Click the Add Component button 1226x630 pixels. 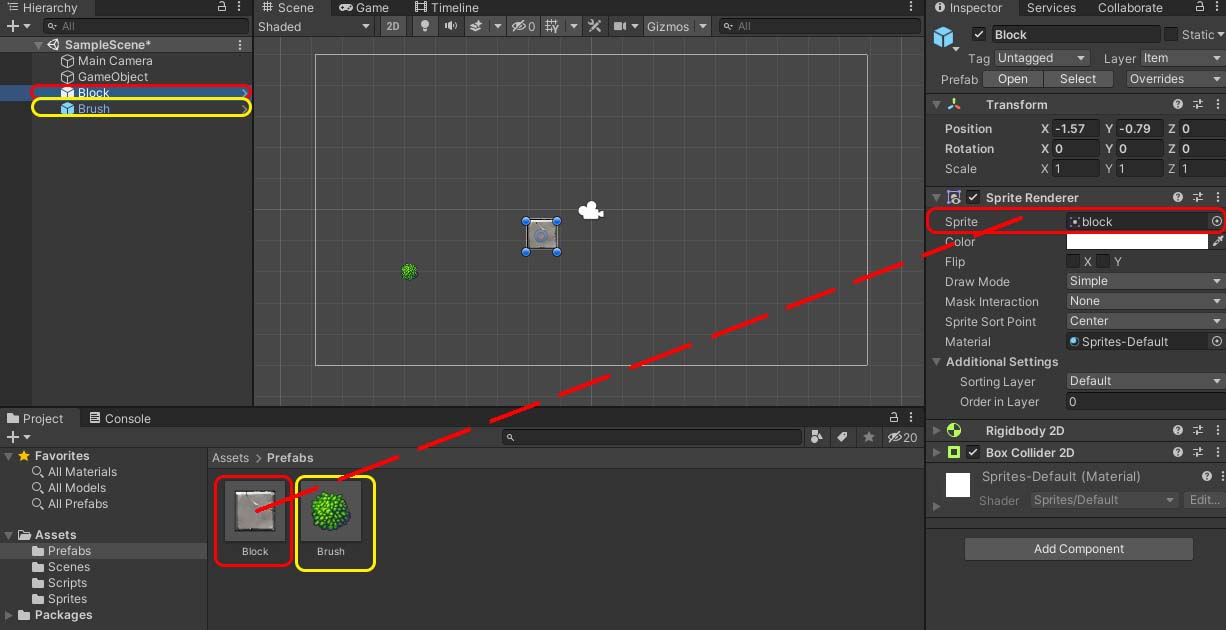1078,549
